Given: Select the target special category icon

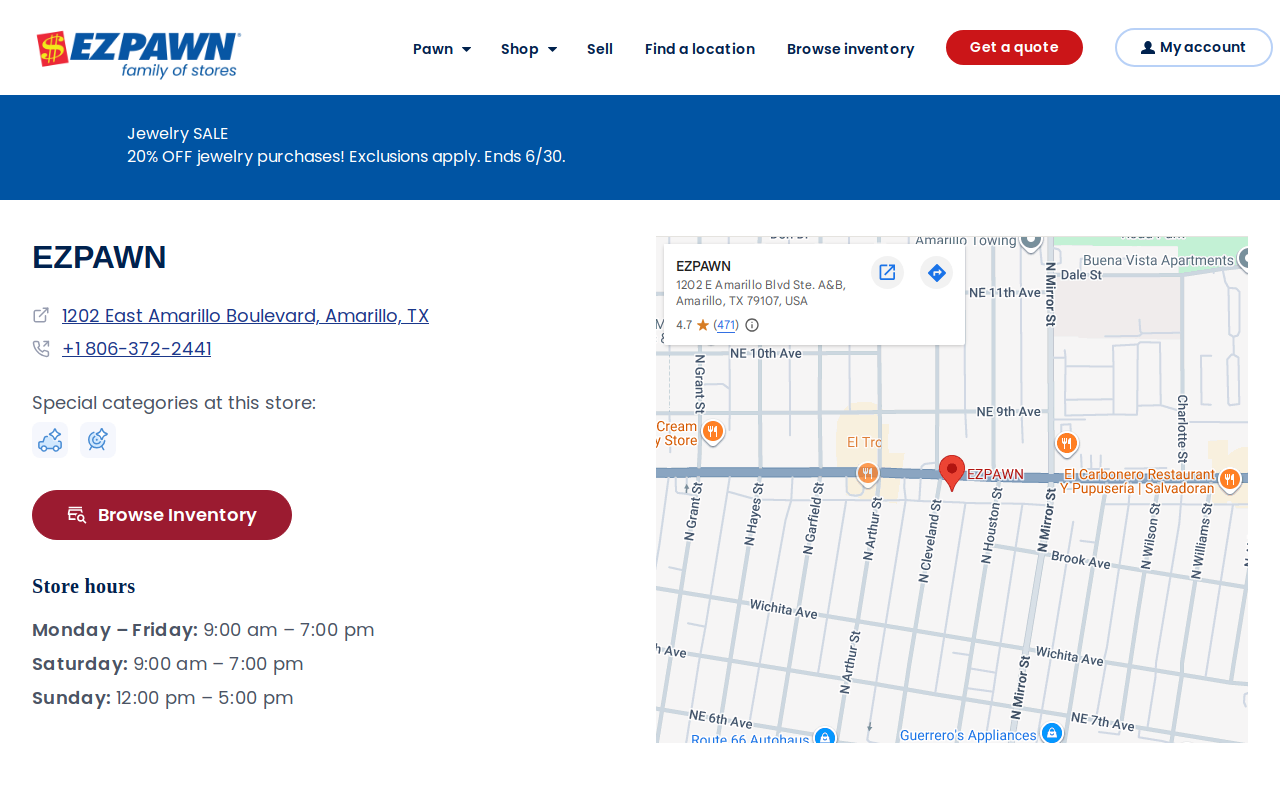Looking at the screenshot, I should coord(98,440).
